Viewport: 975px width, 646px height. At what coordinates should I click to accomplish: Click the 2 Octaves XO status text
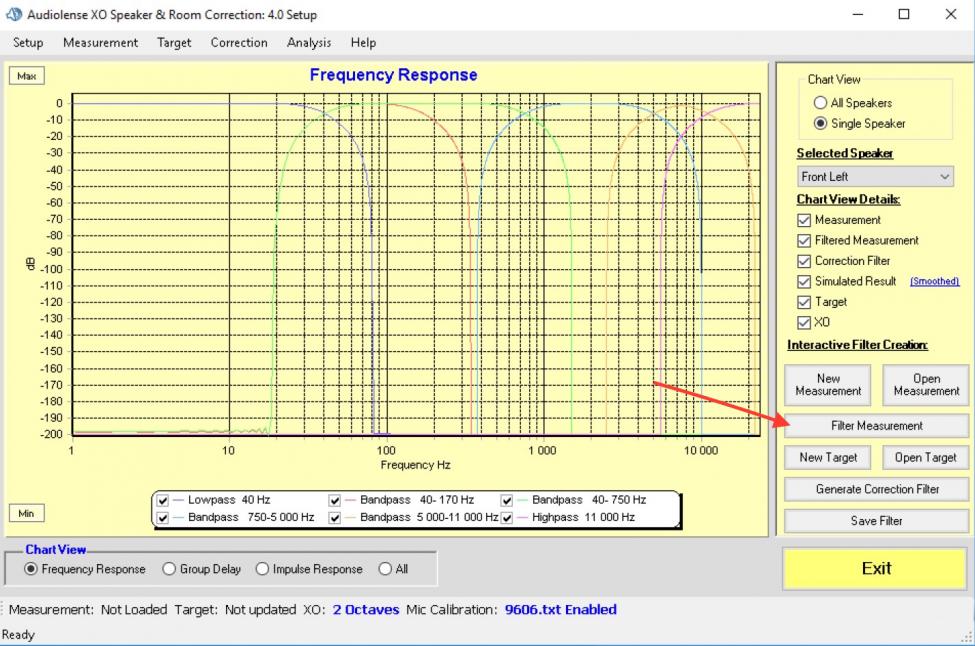(x=366, y=610)
